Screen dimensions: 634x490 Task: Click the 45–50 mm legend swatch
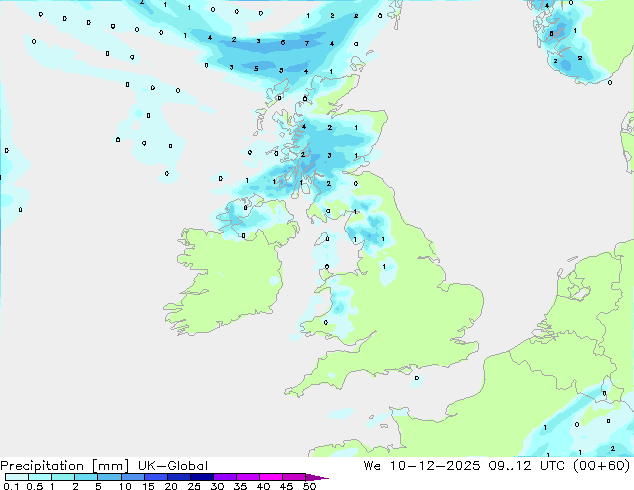pos(294,477)
